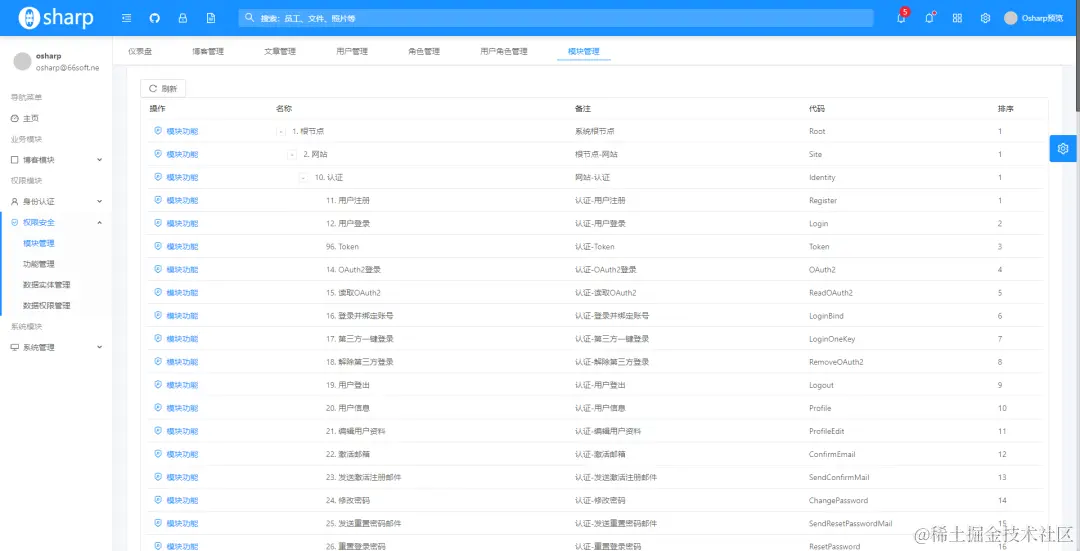1080x551 pixels.
Task: Click shield icon in Identity row
Action: (x=158, y=177)
